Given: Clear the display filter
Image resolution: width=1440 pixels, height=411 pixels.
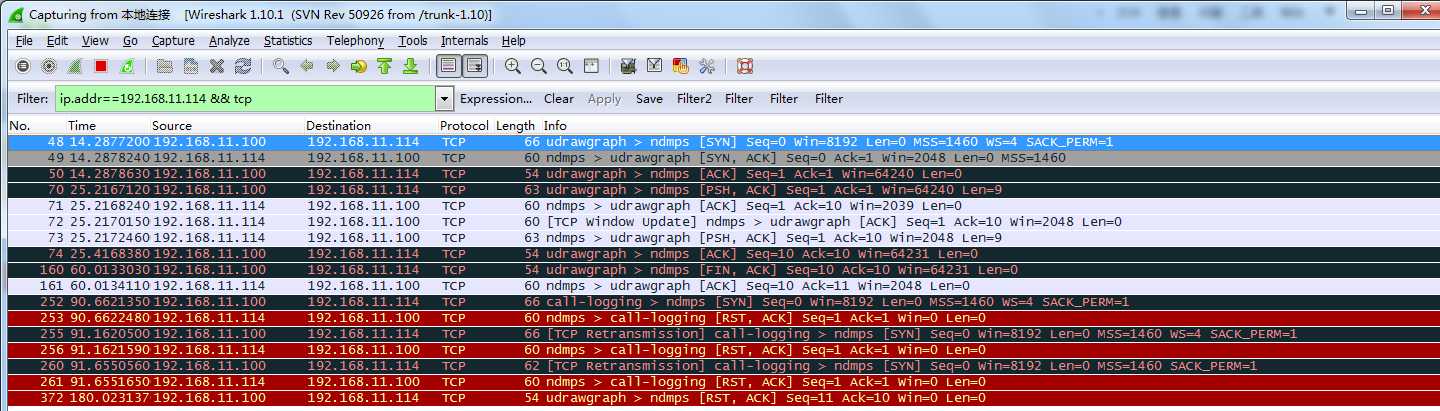Looking at the screenshot, I should point(559,99).
